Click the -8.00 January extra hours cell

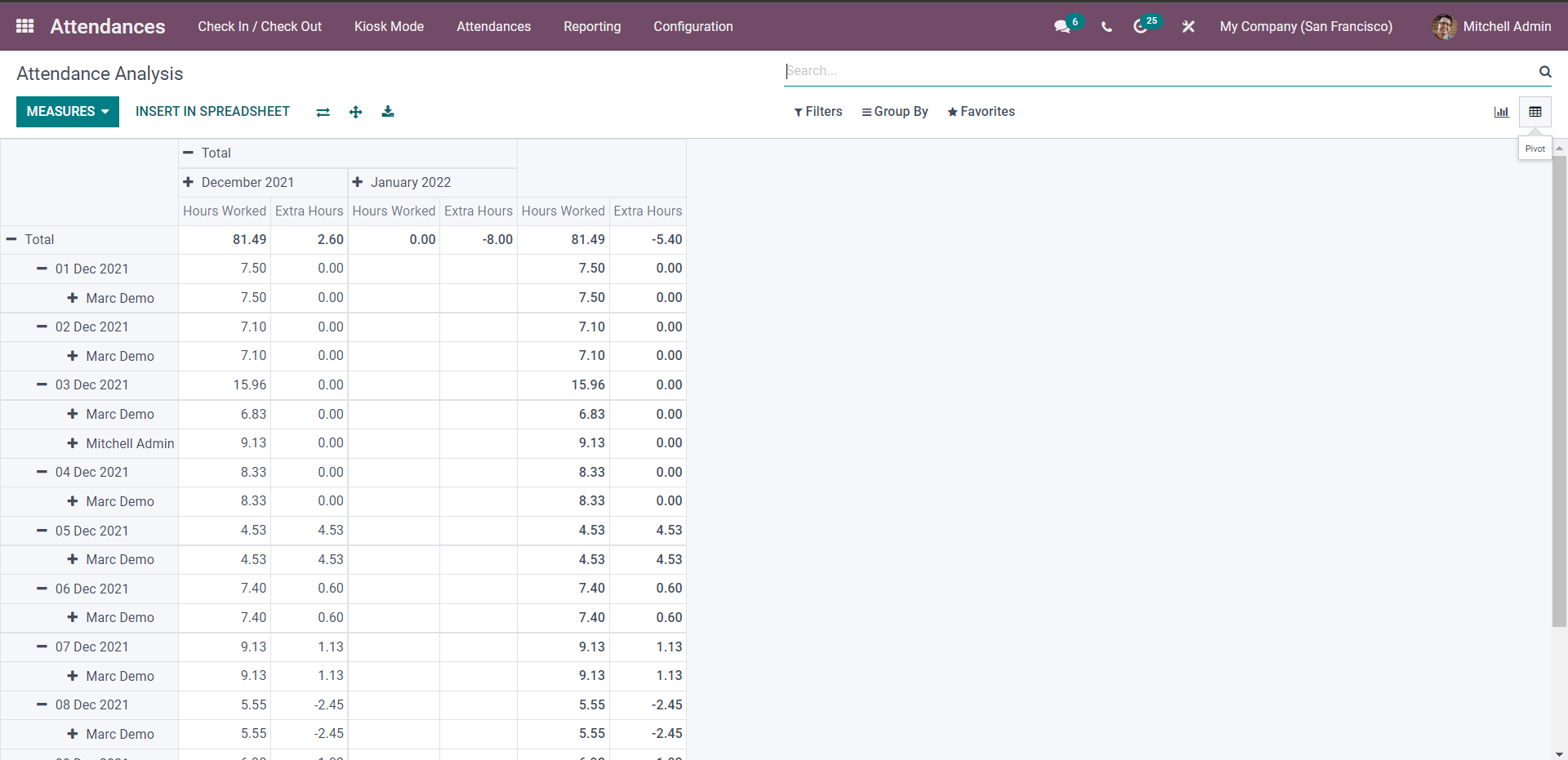(479, 240)
